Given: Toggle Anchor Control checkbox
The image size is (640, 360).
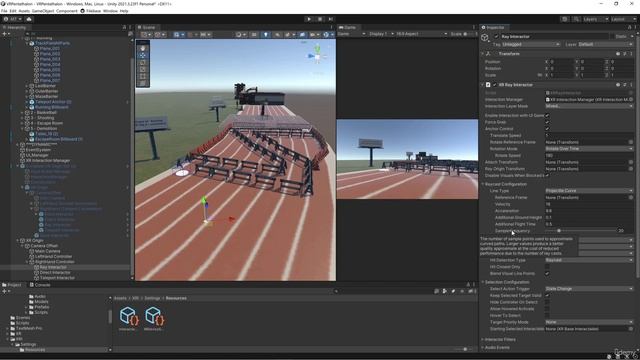Looking at the screenshot, I should coord(547,129).
